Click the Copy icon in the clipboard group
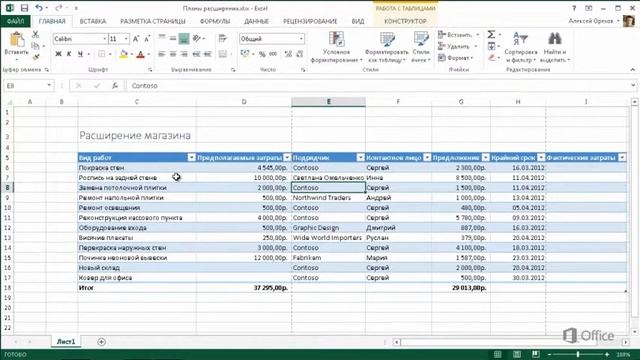The width and height of the screenshot is (640, 360). pos(36,46)
